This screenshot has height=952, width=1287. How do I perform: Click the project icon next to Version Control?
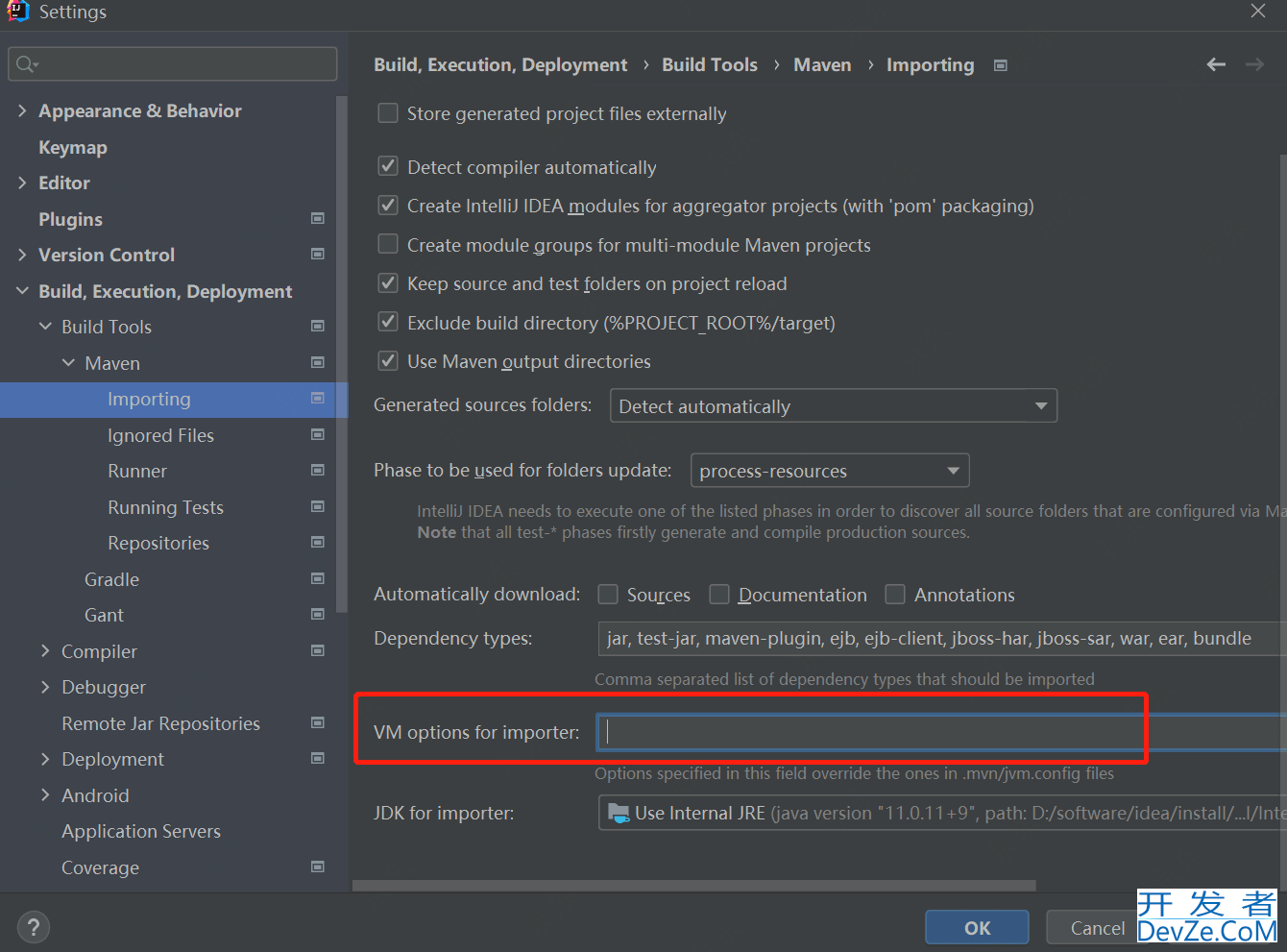318,254
